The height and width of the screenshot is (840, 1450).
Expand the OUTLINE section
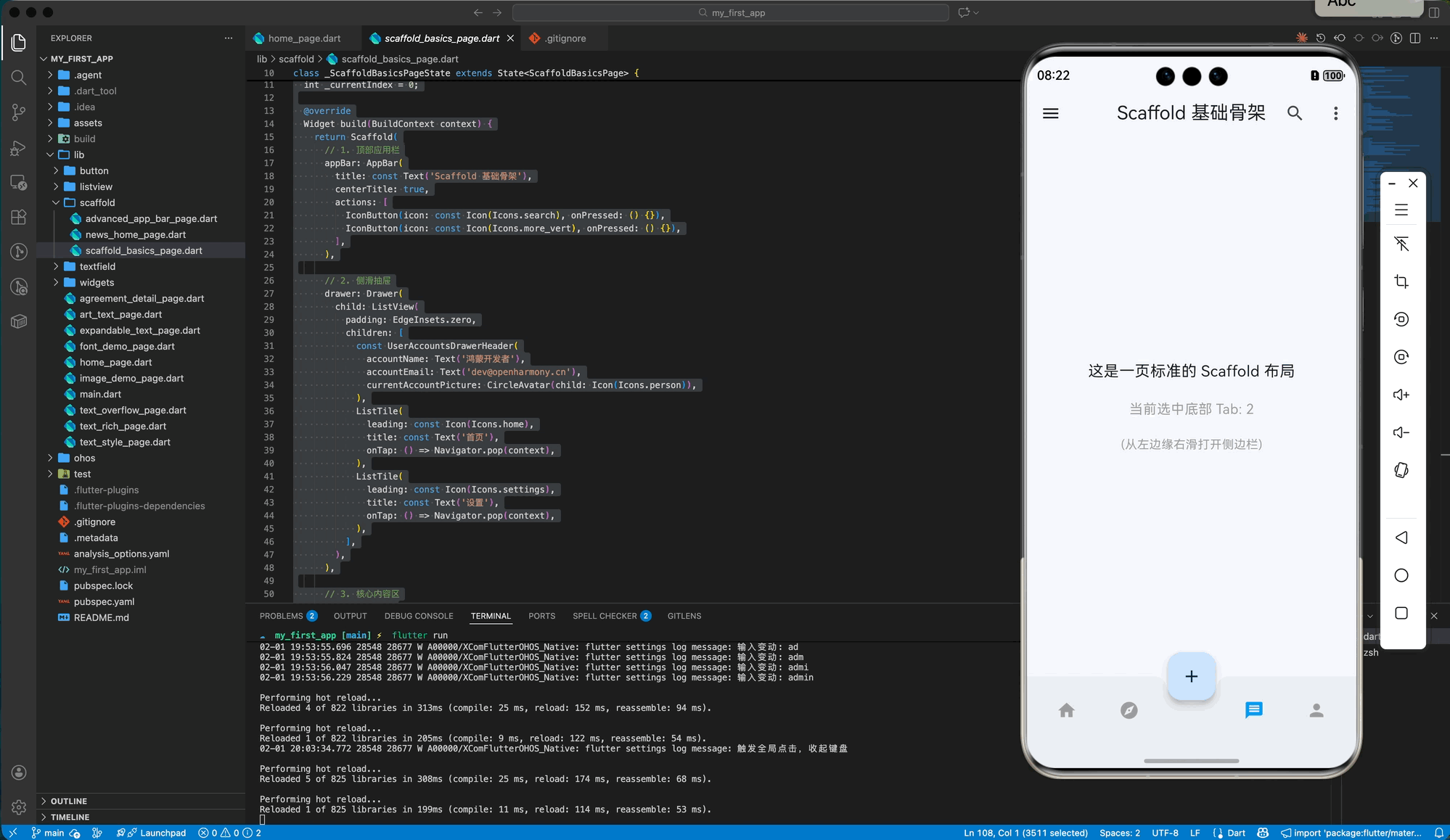(x=69, y=801)
